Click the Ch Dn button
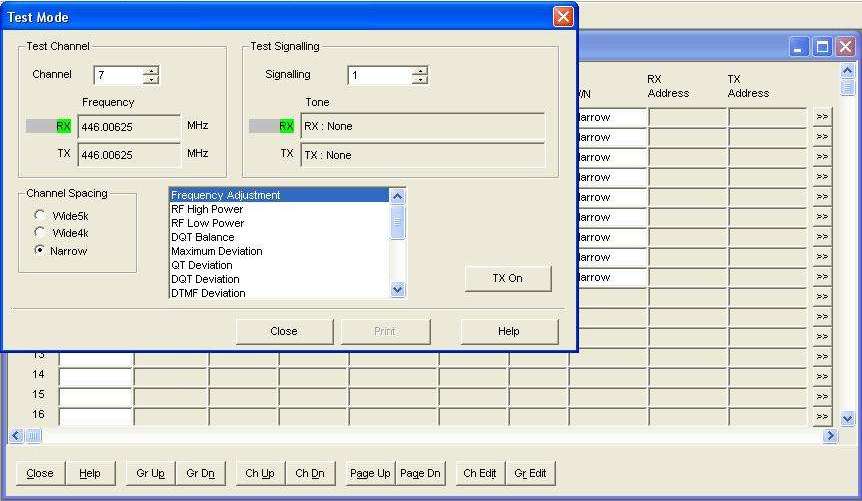This screenshot has height=501, width=862. pyautogui.click(x=309, y=474)
